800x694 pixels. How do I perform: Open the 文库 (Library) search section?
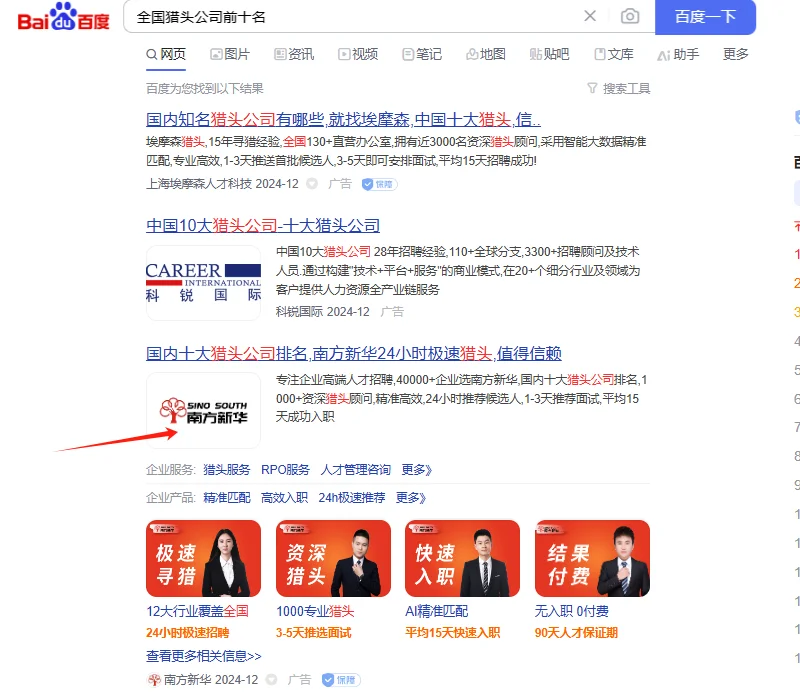611,55
